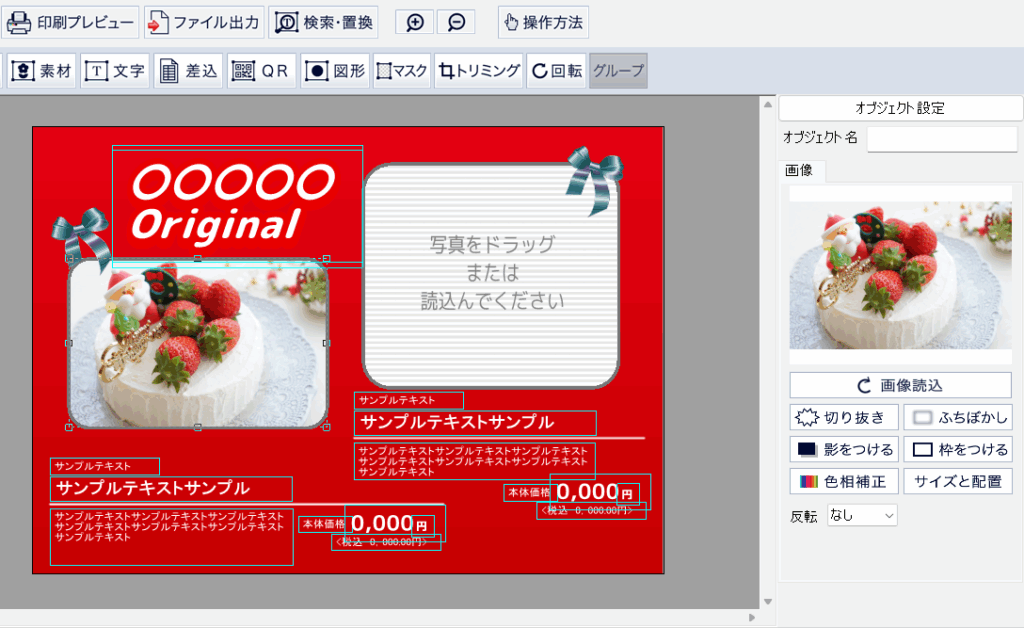Click the 画像読込 load image button

click(900, 385)
